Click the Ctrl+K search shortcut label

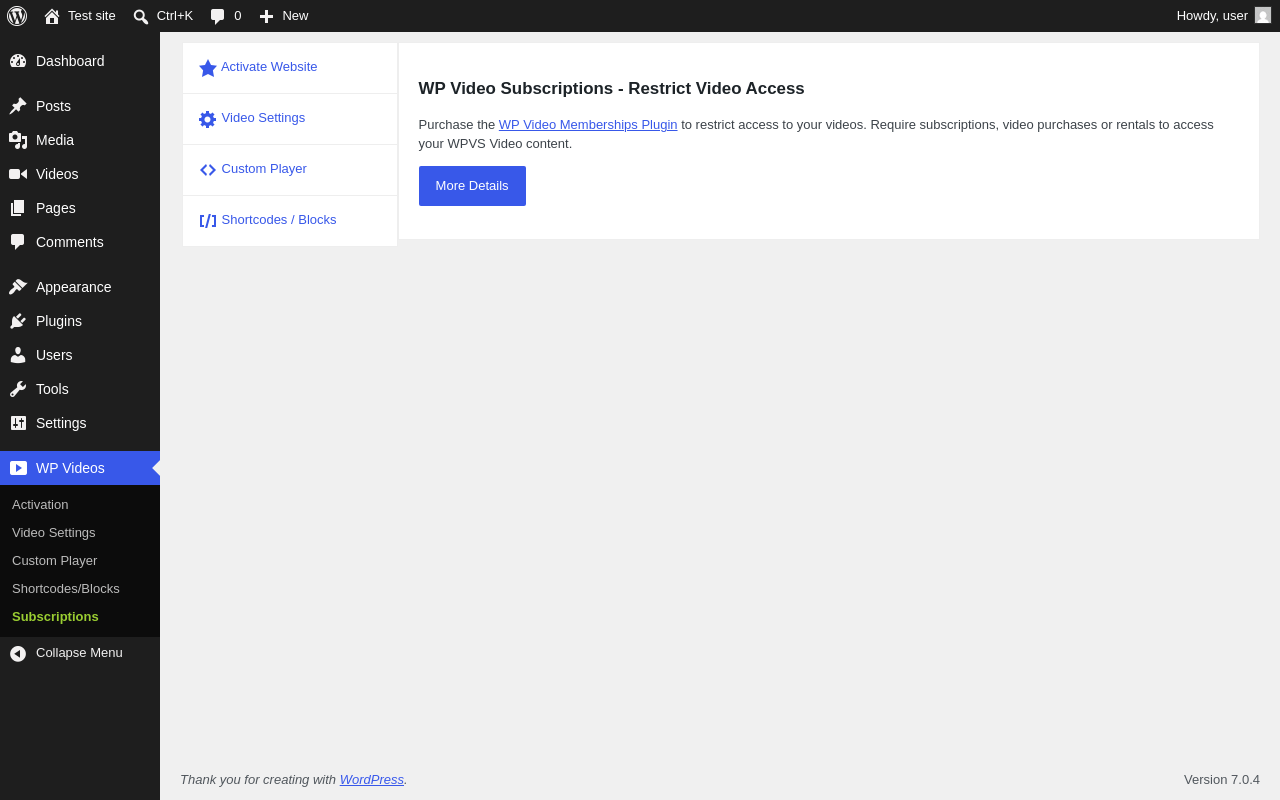coord(175,16)
